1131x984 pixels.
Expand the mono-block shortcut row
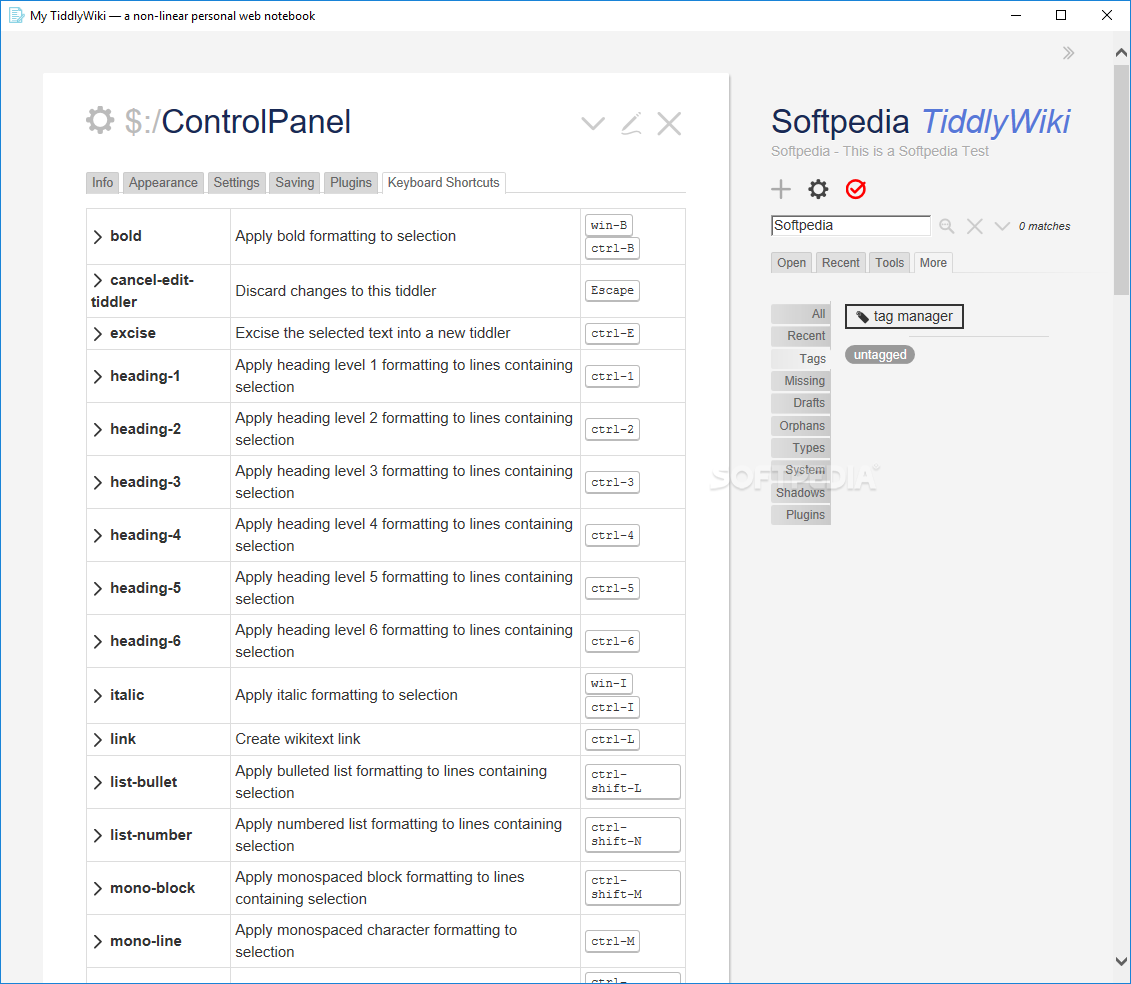coord(98,888)
